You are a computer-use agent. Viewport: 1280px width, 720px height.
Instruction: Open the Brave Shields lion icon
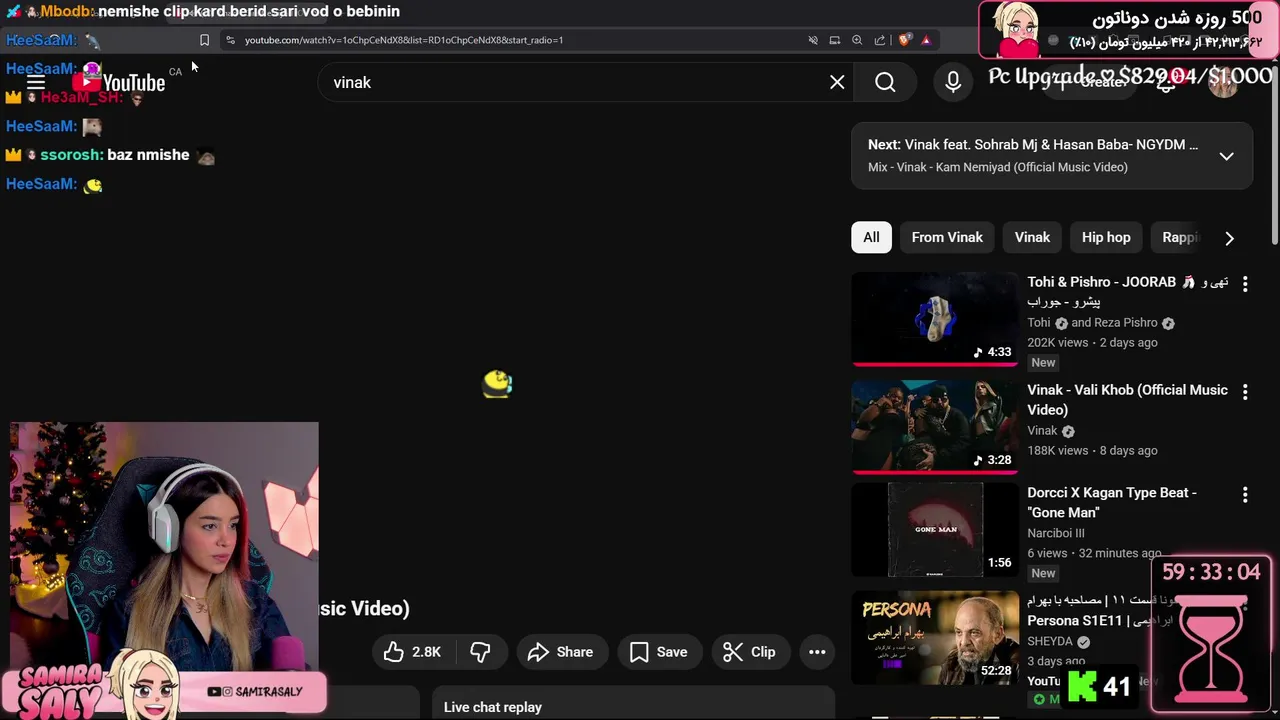tap(904, 40)
